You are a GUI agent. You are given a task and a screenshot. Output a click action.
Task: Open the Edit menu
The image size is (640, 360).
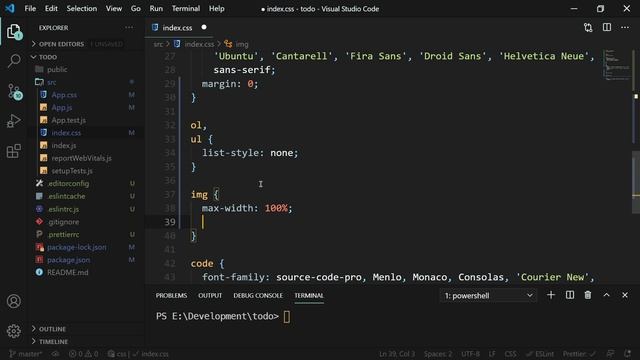(x=51, y=9)
